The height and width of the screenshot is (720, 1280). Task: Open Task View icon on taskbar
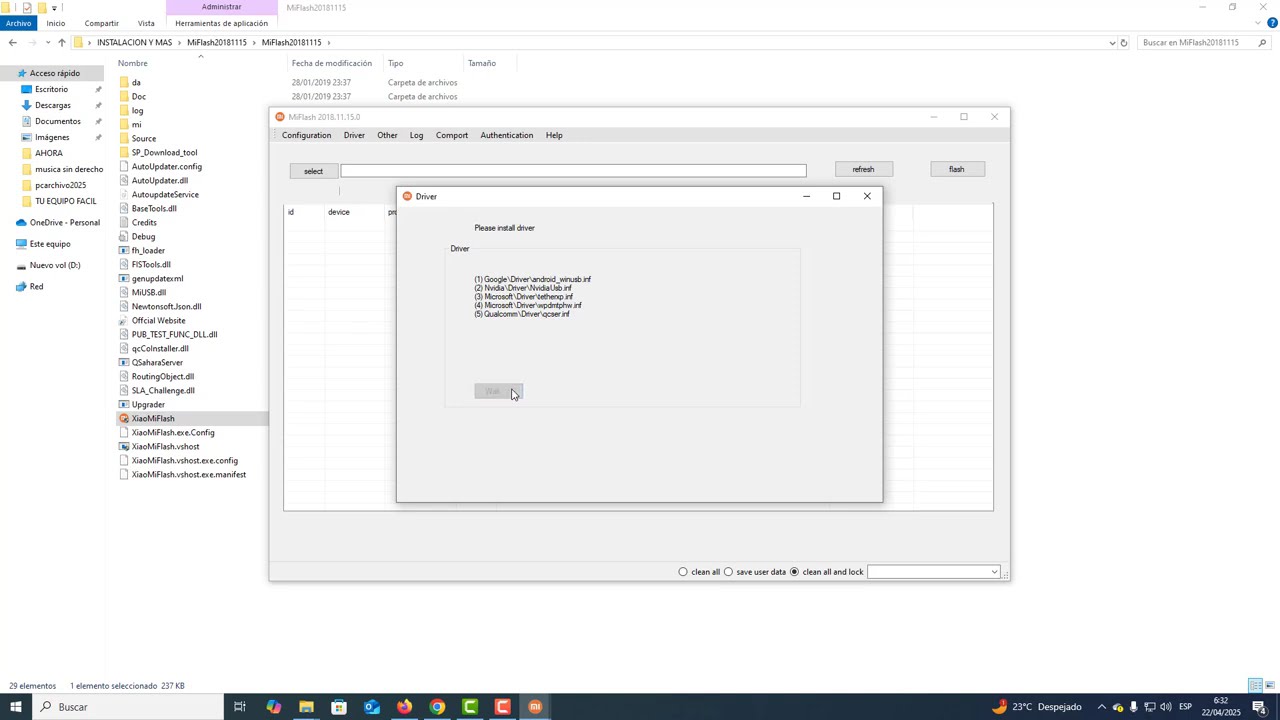tap(240, 707)
